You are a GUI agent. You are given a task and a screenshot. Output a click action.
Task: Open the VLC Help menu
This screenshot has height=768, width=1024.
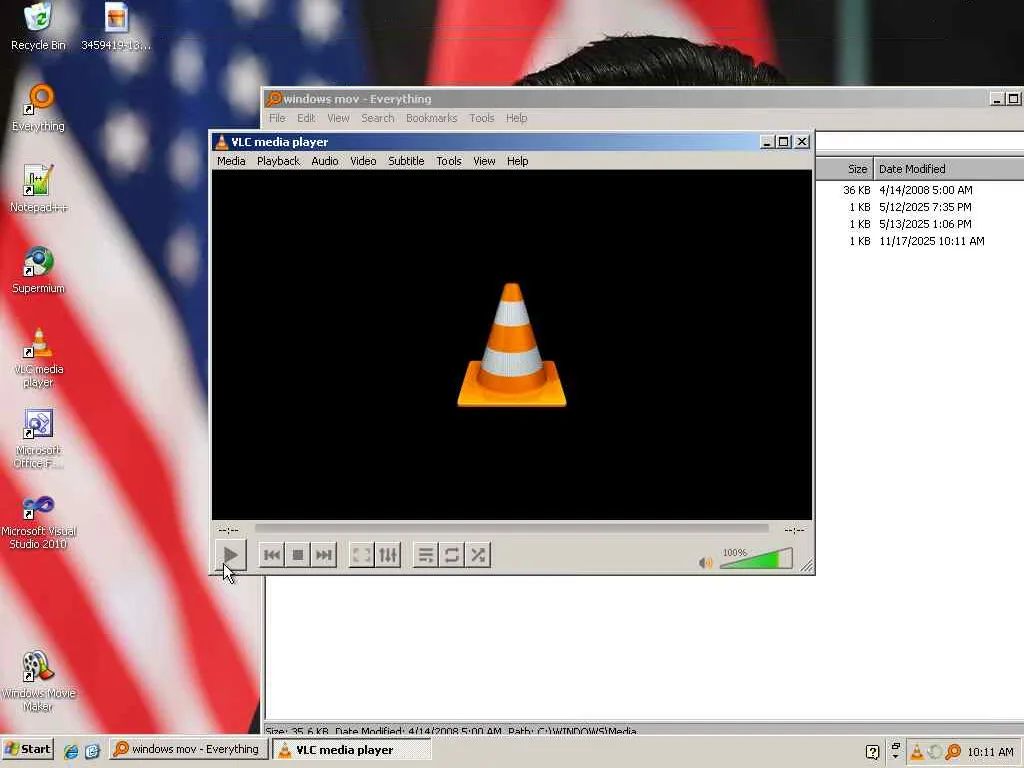[517, 161]
